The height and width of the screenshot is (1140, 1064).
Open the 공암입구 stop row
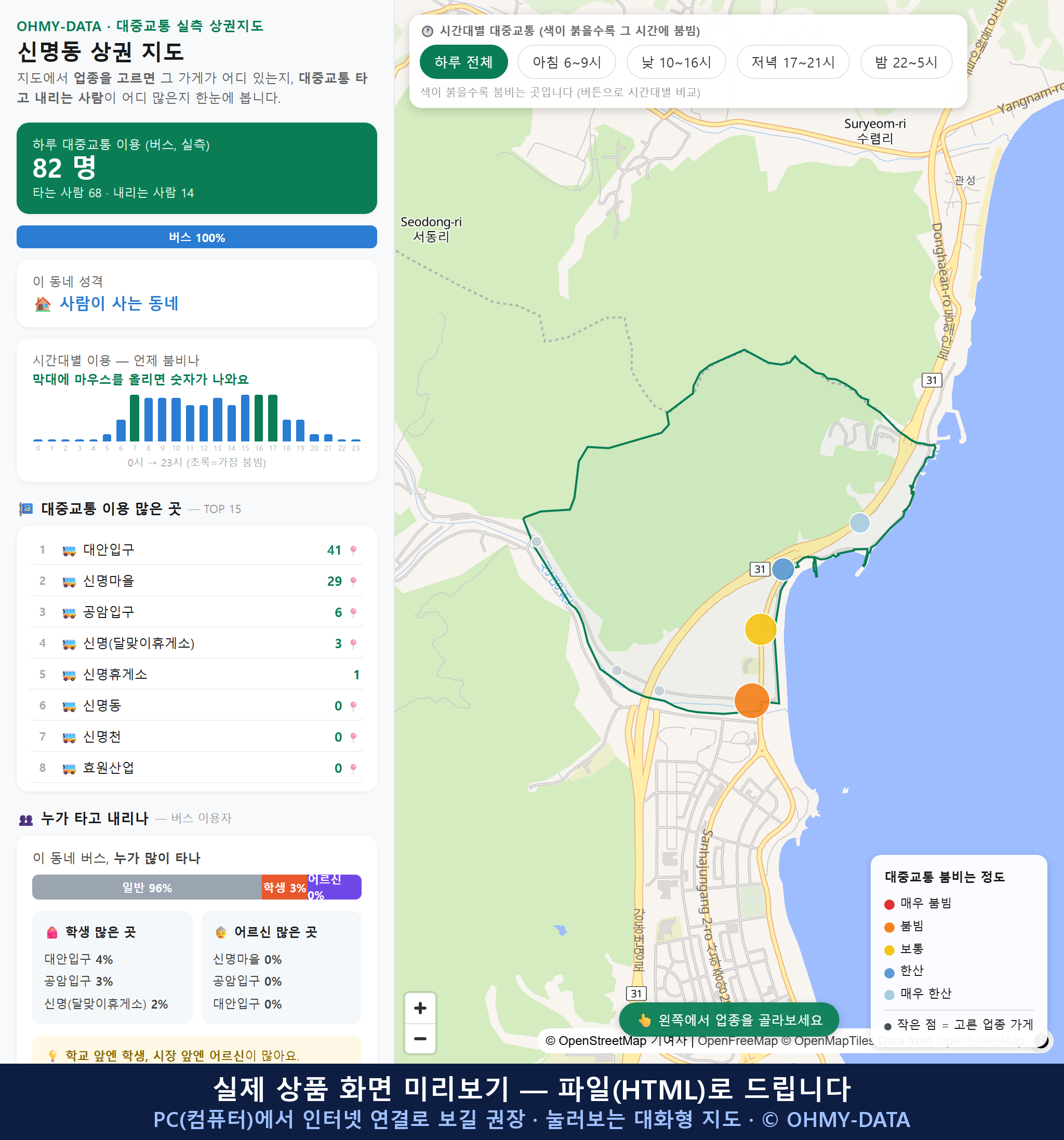196,612
